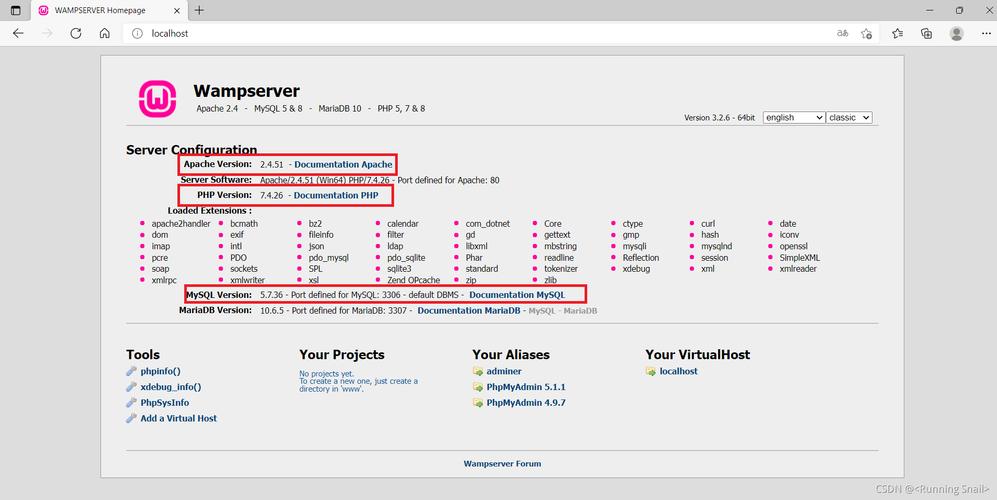Image resolution: width=997 pixels, height=500 pixels.
Task: Go to the browser home page
Action: click(x=105, y=33)
